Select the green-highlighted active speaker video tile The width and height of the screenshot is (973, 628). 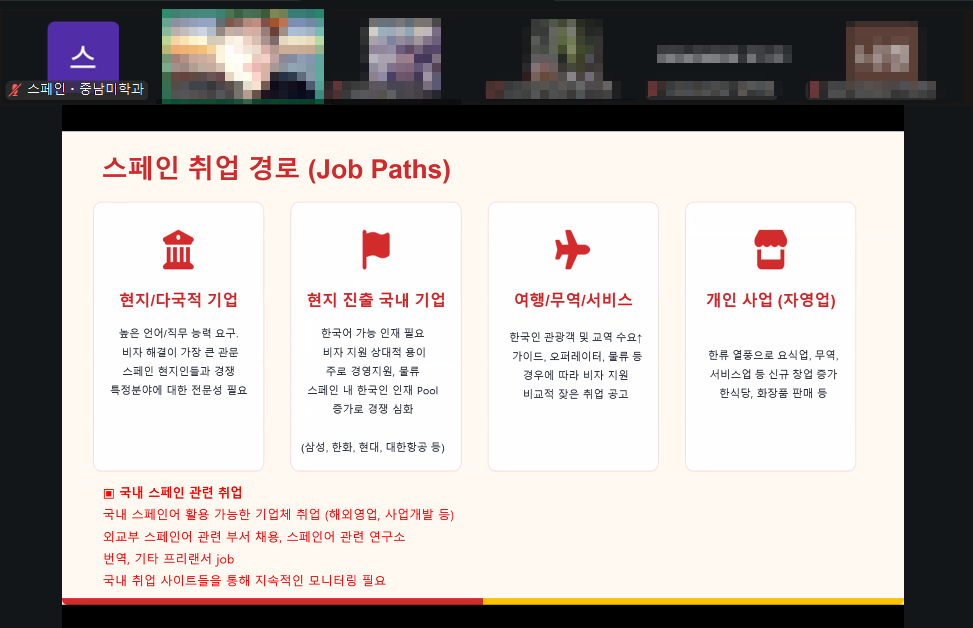coord(243,56)
